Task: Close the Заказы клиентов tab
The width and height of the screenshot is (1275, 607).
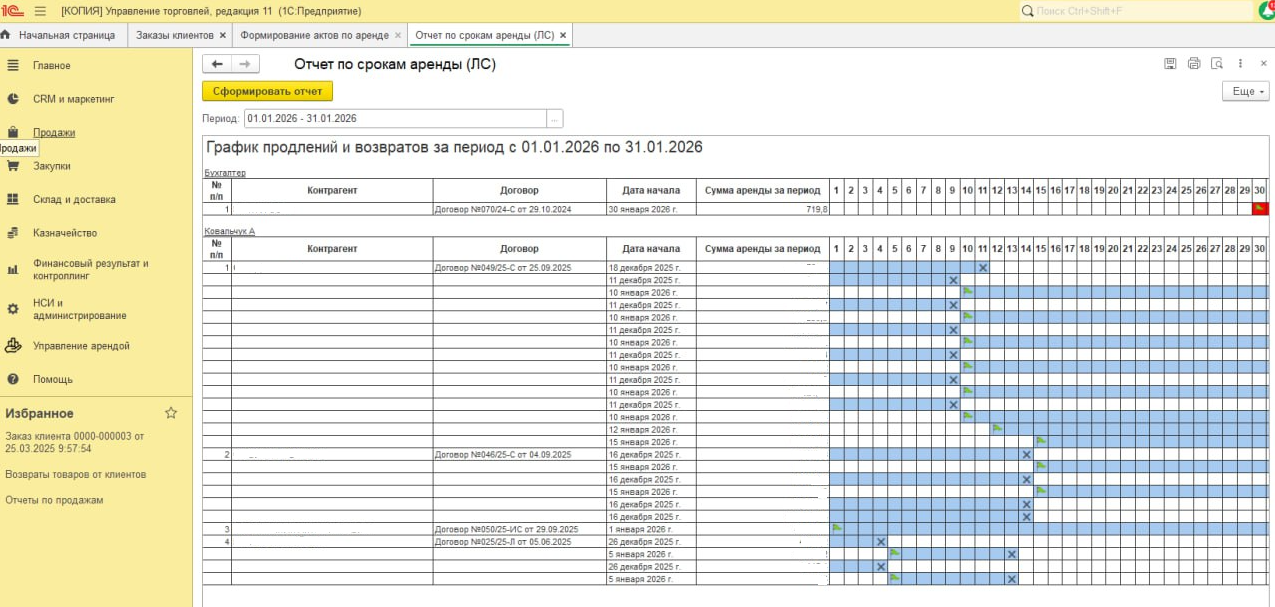Action: click(223, 35)
